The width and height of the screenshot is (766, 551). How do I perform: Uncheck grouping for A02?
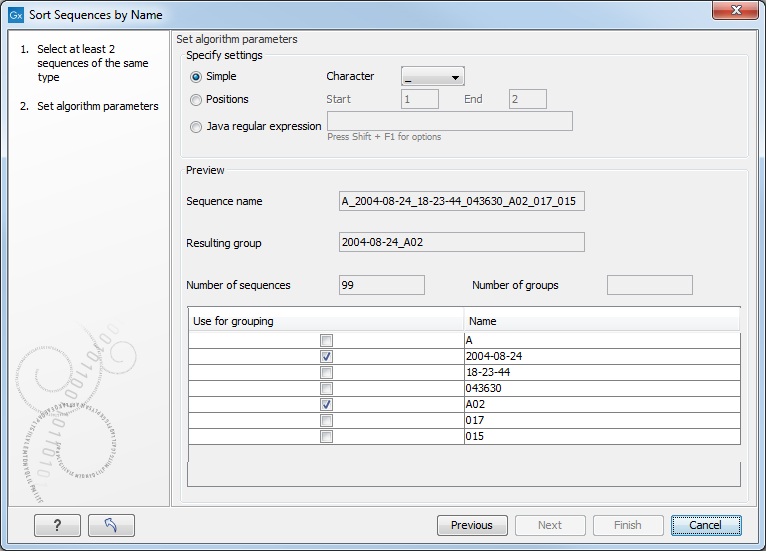(x=326, y=405)
